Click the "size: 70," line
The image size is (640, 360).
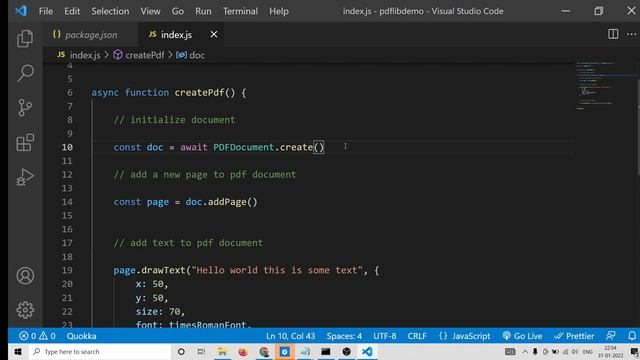click(x=160, y=311)
